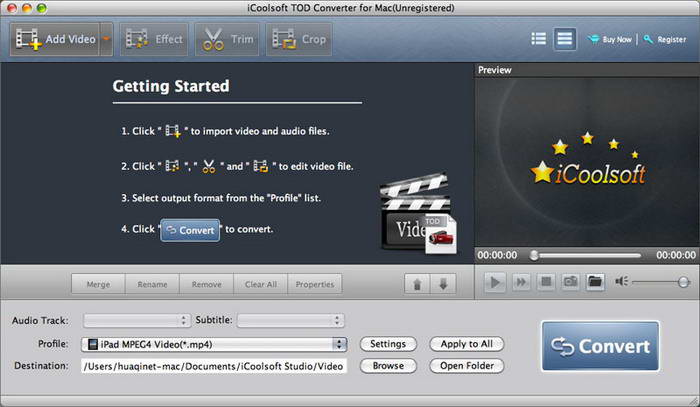This screenshot has height=407, width=700.
Task: Move selected item up in list
Action: pos(417,284)
